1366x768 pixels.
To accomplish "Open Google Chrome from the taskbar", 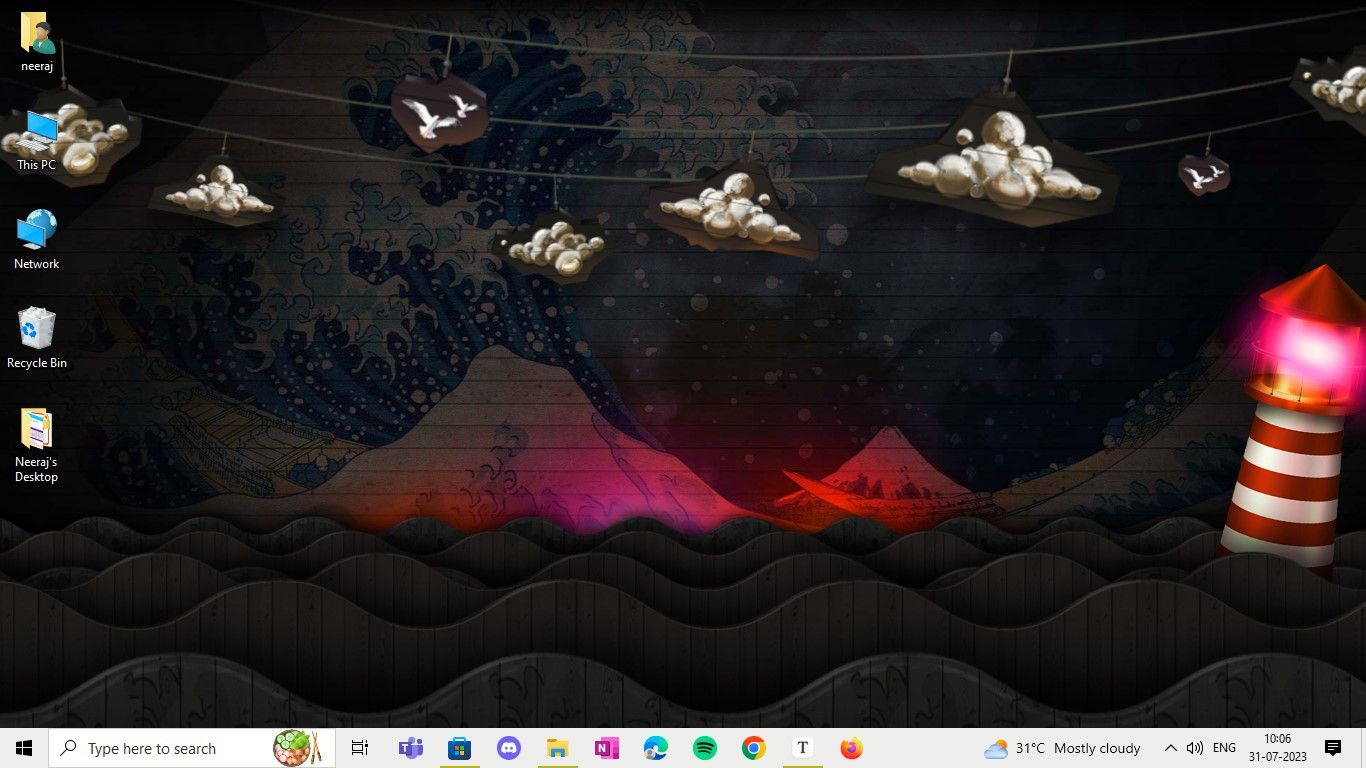I will 753,748.
